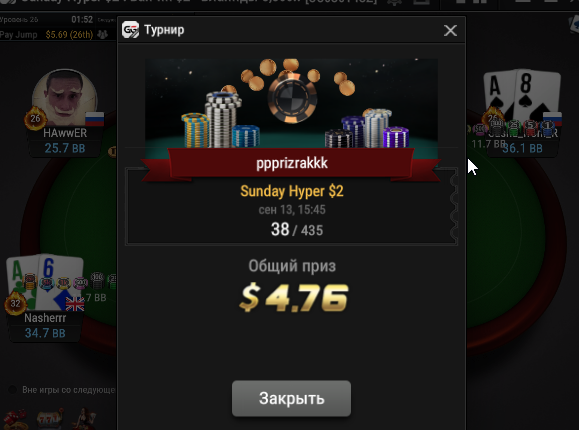
Task: Click the 38 / 435 finishing place
Action: click(x=297, y=229)
